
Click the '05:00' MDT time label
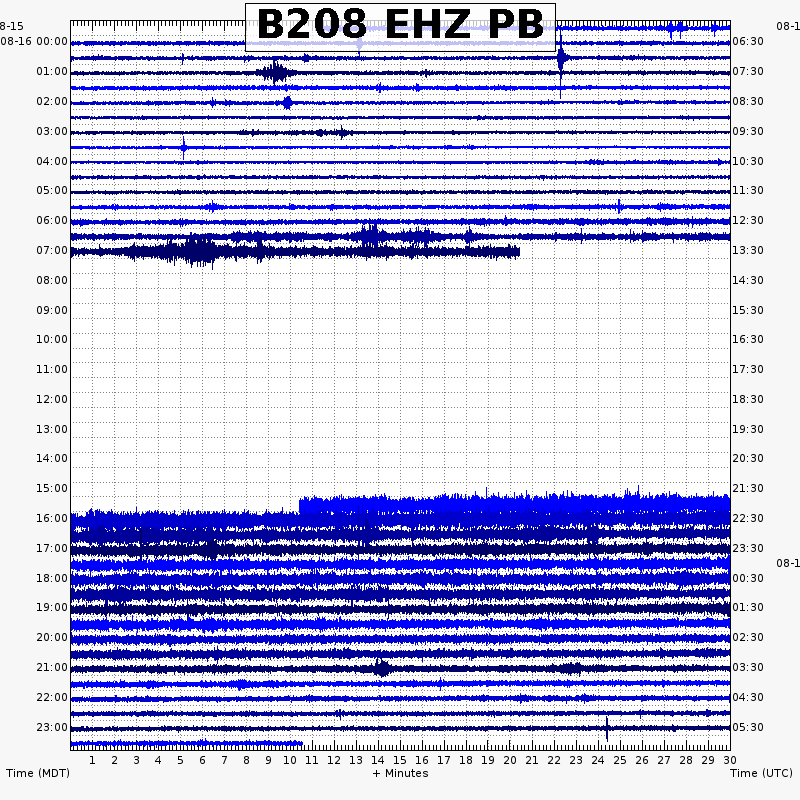(52, 191)
